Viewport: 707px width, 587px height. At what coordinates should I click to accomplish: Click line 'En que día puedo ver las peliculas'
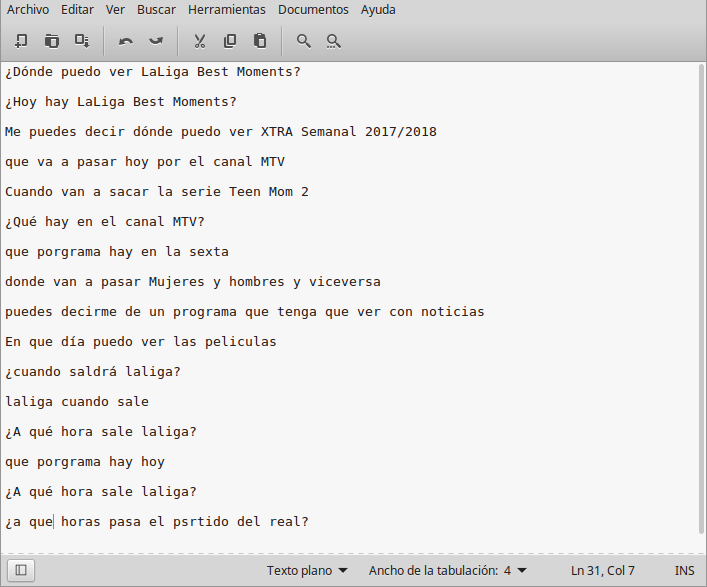click(x=141, y=342)
